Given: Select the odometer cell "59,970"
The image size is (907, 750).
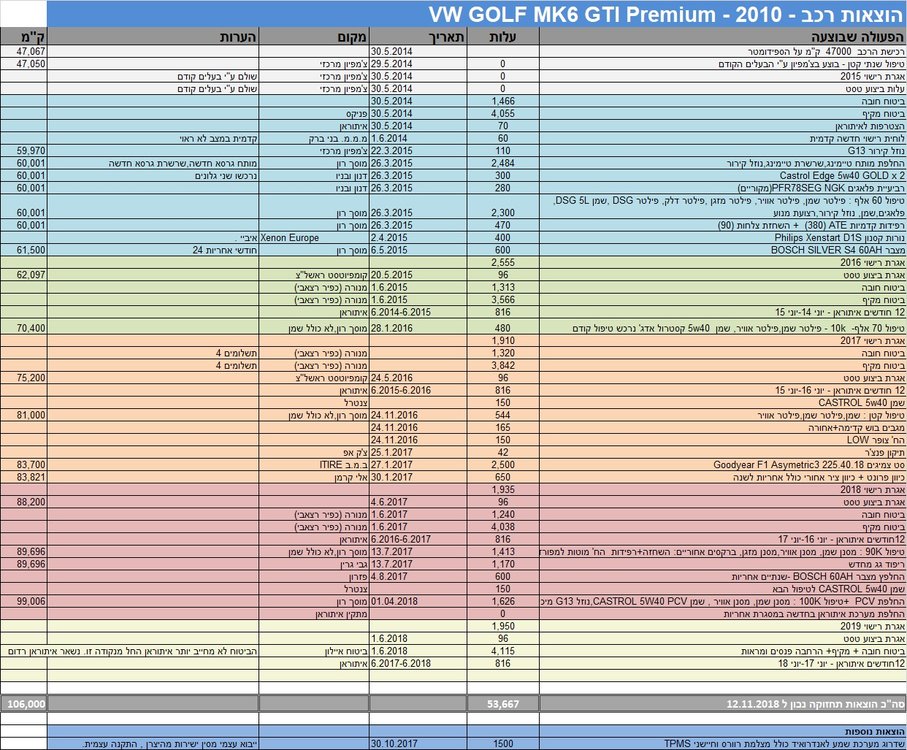Looking at the screenshot, I should (x=23, y=151).
